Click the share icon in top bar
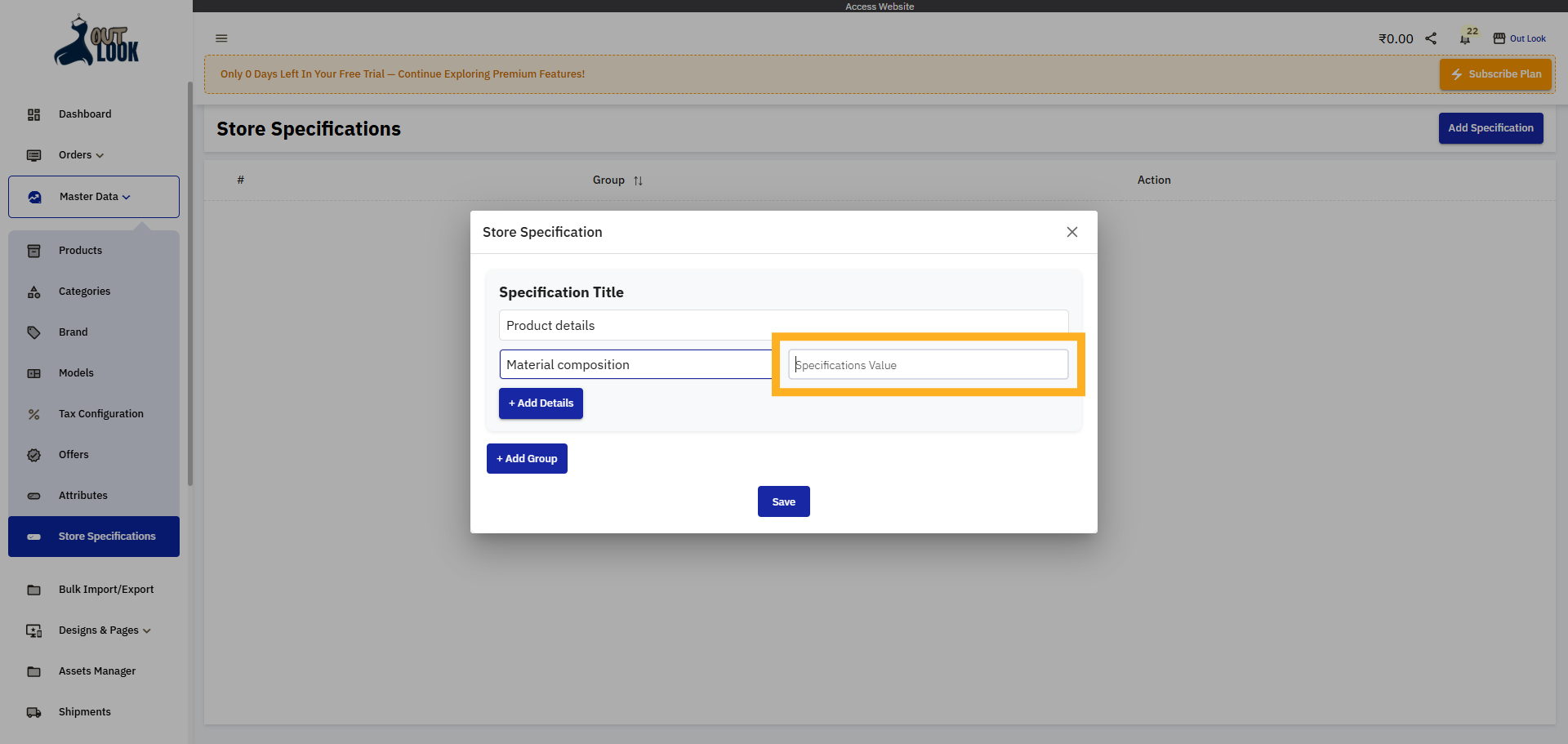Viewport: 1568px width, 744px height. [x=1430, y=38]
